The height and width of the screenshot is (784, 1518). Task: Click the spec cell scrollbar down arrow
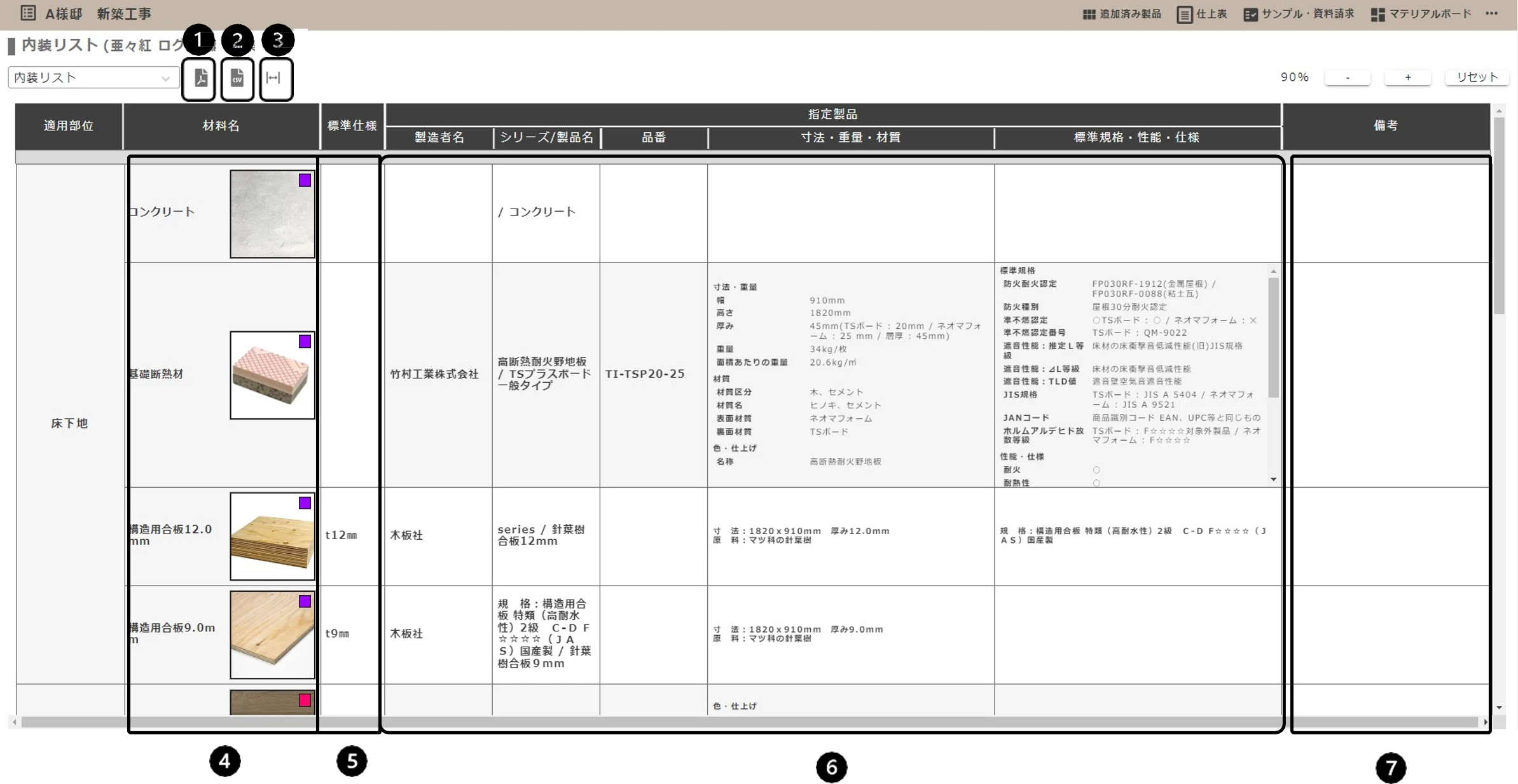[x=1273, y=480]
